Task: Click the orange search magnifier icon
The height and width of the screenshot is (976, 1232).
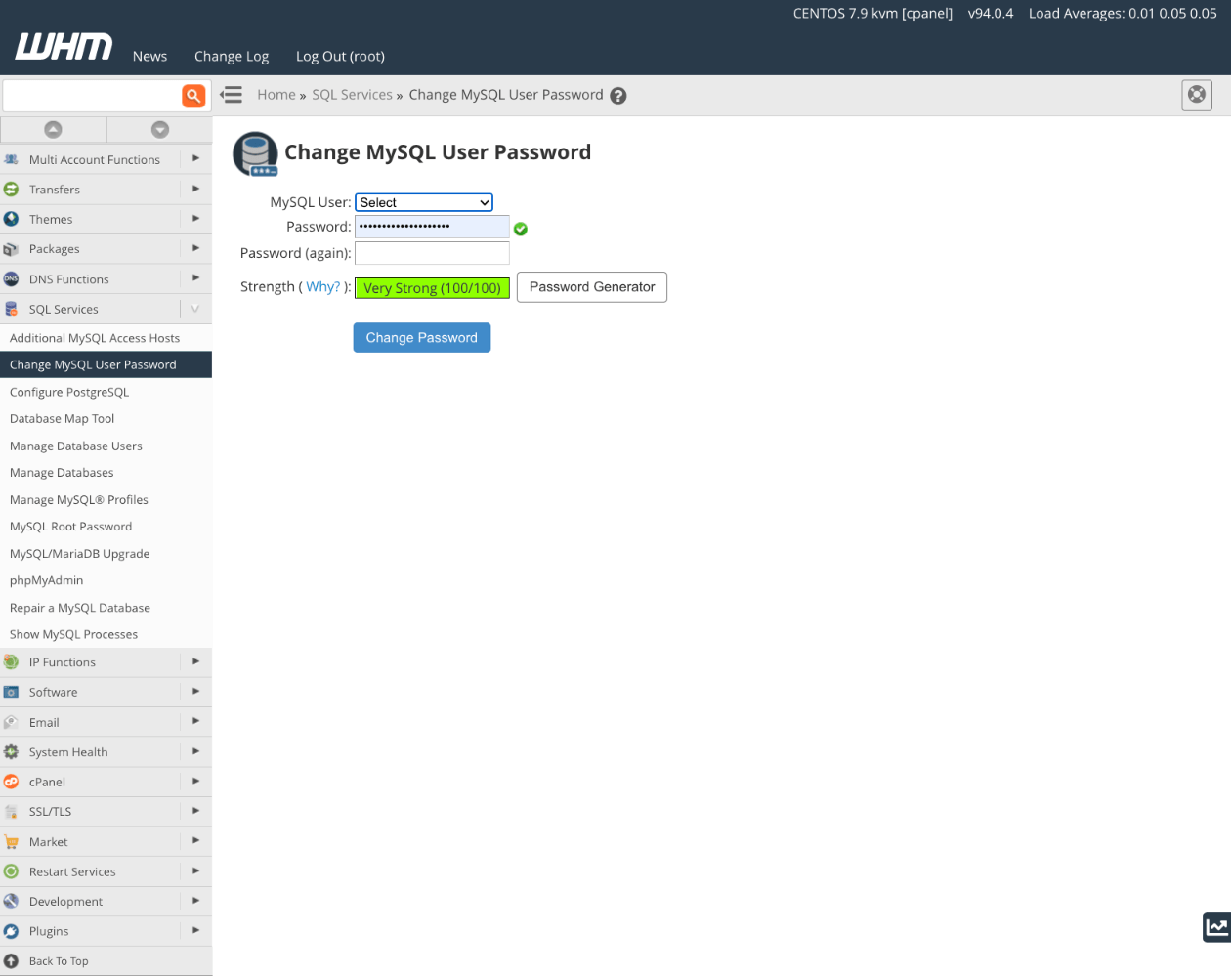Action: (x=193, y=95)
